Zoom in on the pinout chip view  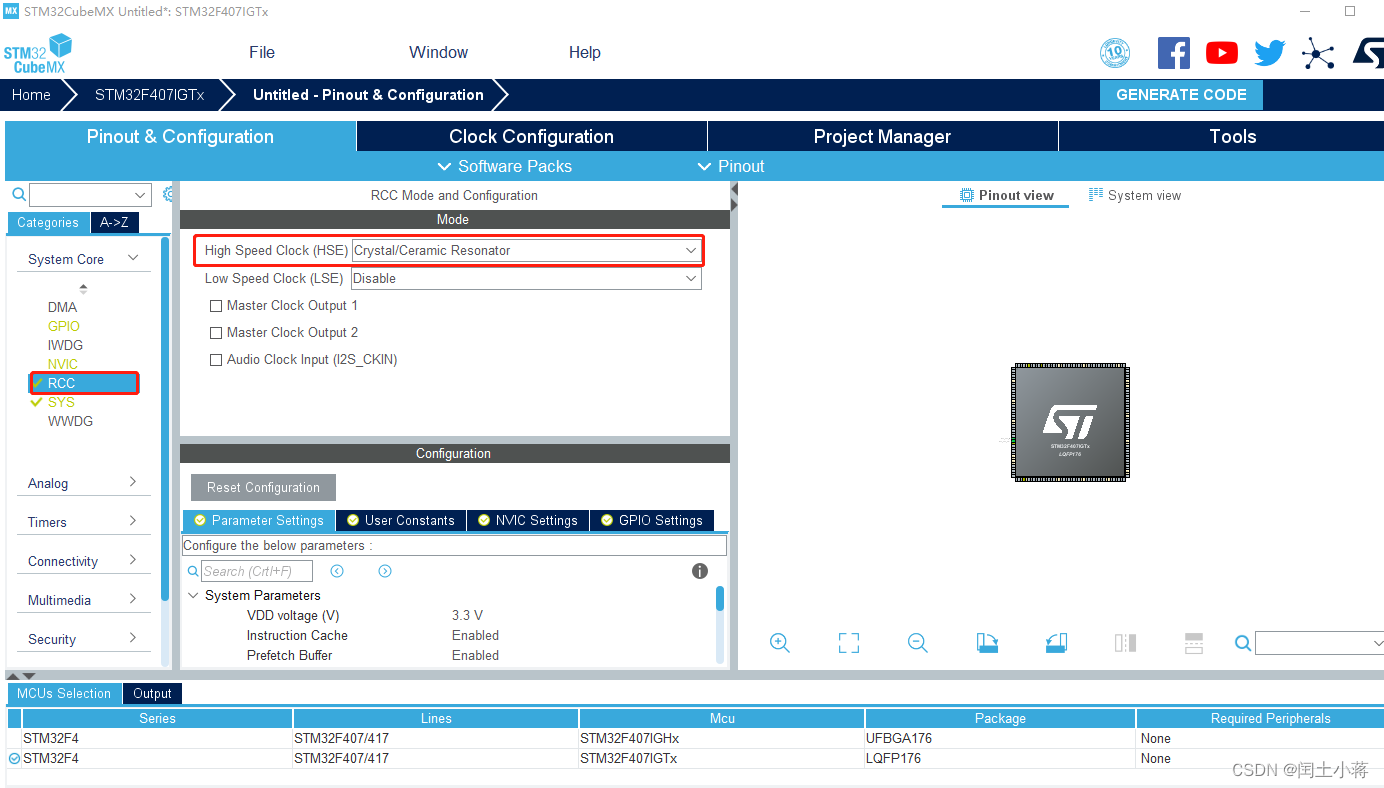click(x=780, y=643)
